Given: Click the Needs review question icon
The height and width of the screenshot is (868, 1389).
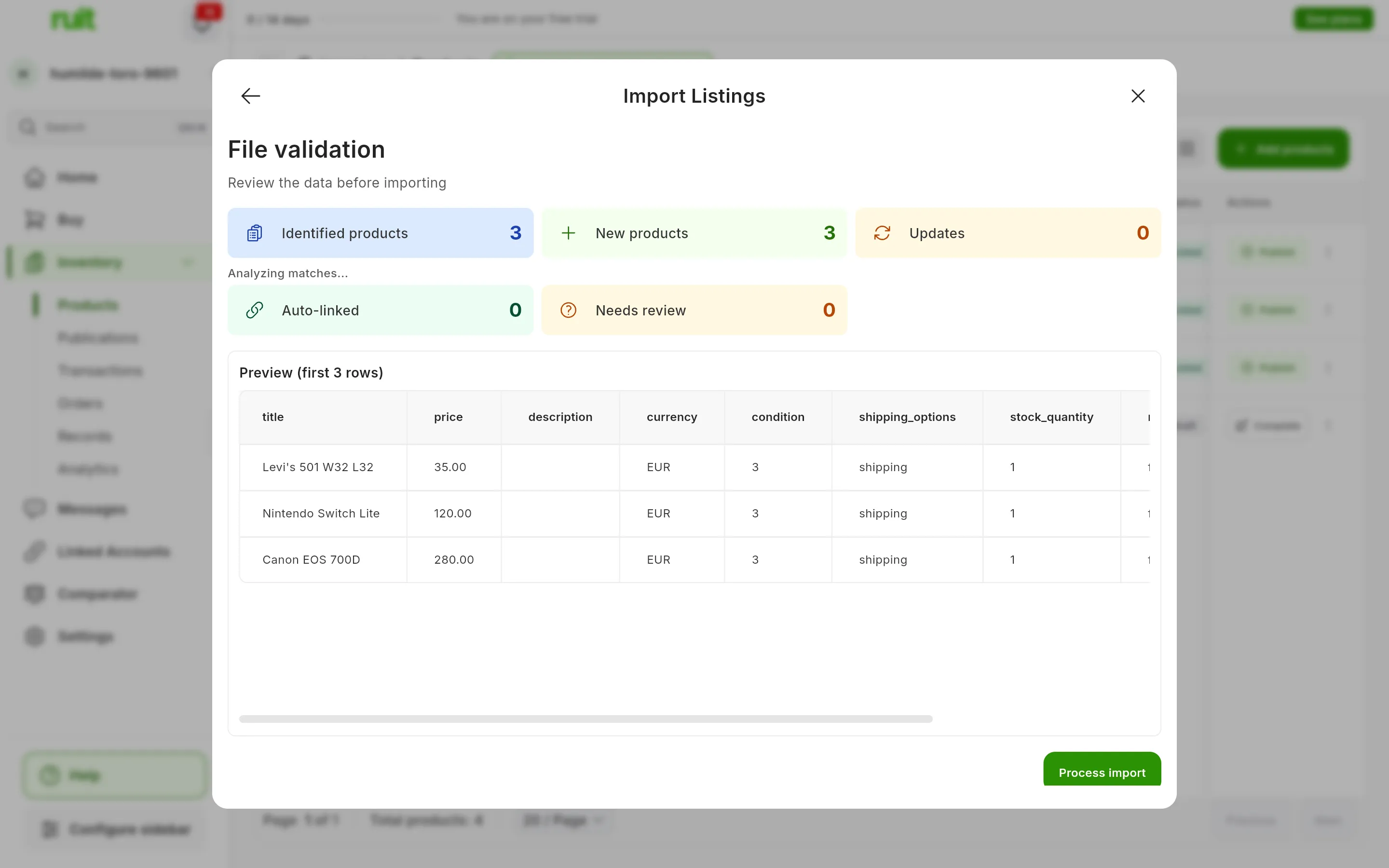Looking at the screenshot, I should tap(568, 310).
